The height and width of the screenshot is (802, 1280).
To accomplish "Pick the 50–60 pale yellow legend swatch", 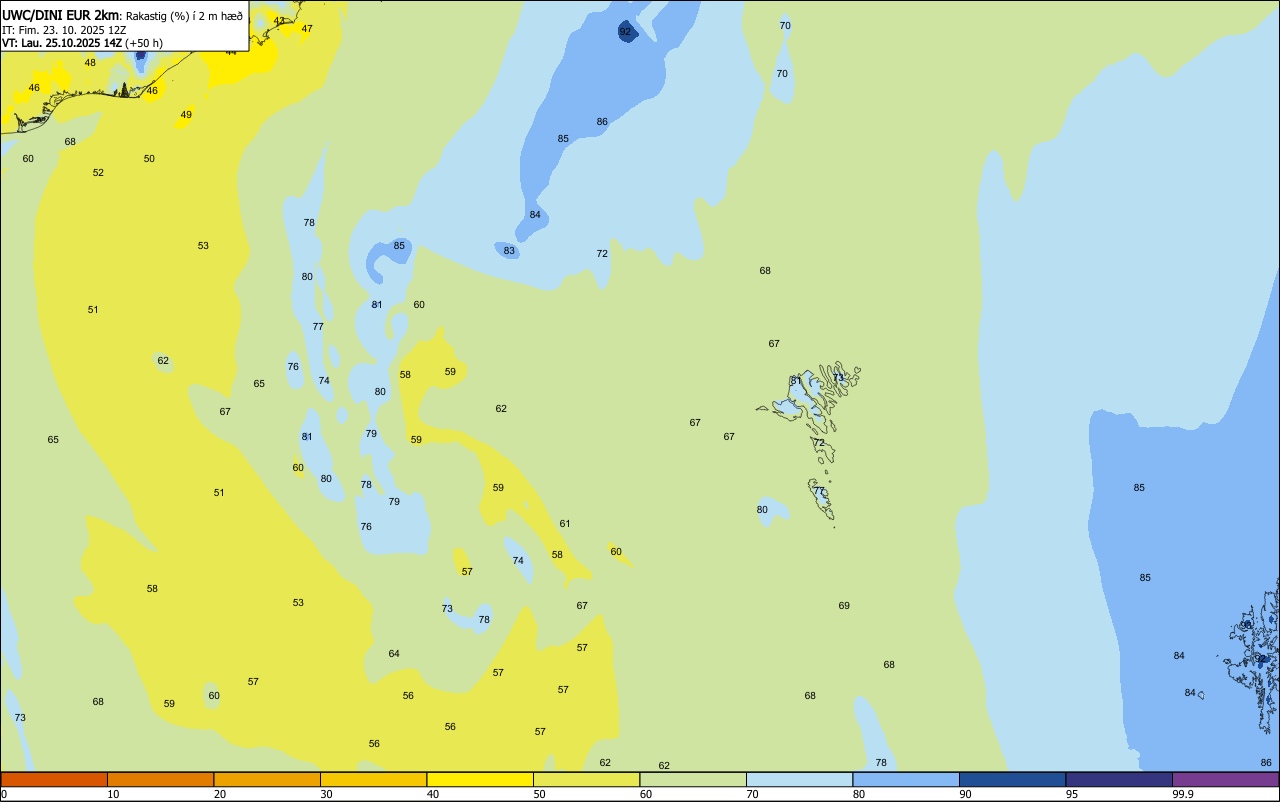I will 586,779.
